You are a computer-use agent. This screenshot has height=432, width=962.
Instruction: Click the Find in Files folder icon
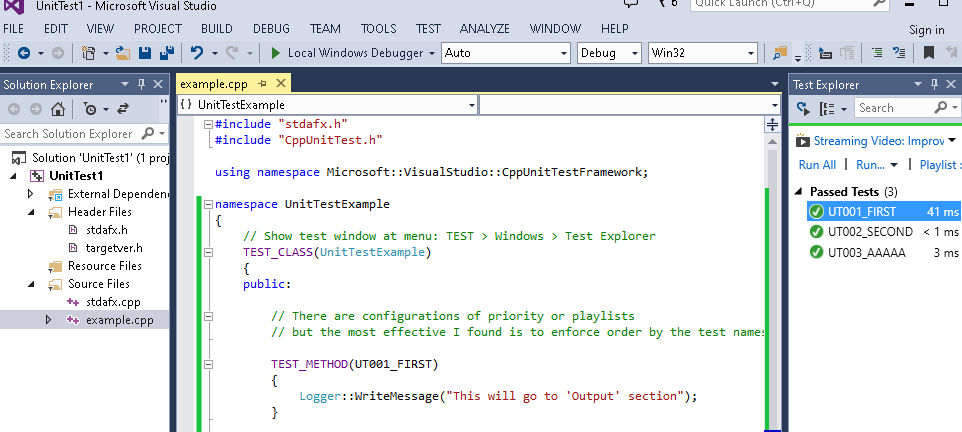point(780,53)
